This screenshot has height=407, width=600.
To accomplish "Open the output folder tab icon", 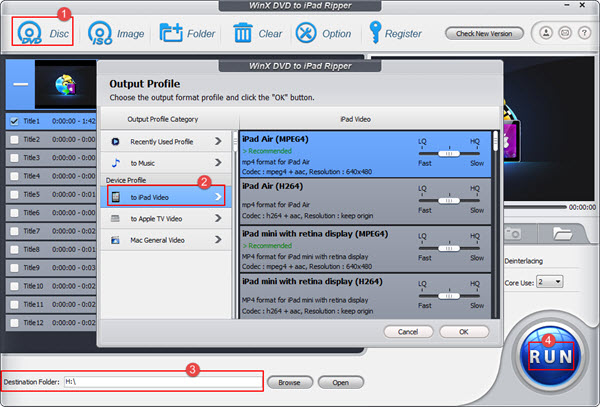I will coord(562,233).
